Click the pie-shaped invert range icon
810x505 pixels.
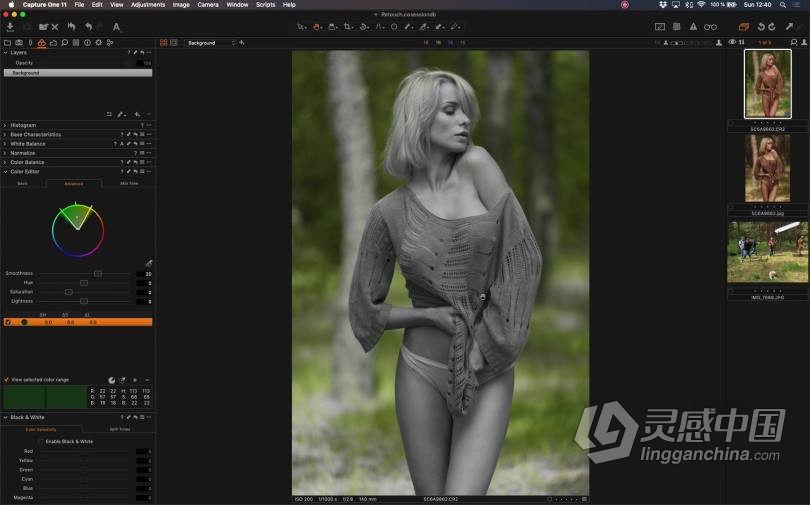[111, 380]
